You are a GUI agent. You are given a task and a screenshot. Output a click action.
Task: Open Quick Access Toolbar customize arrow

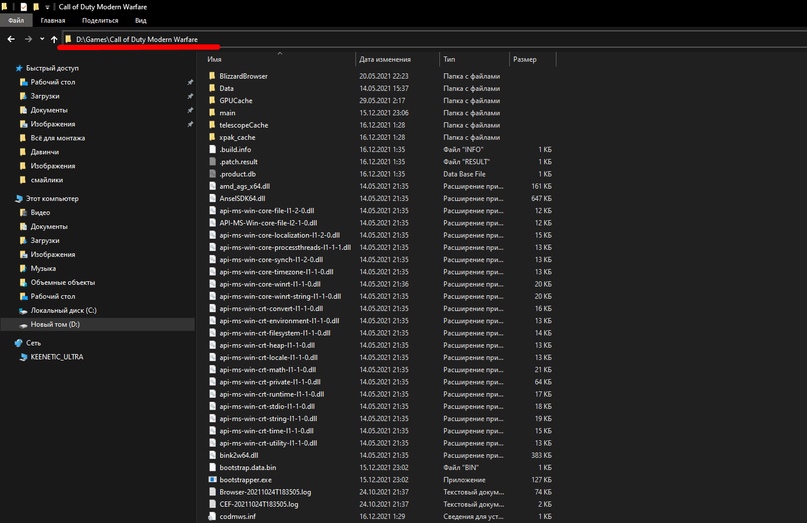47,7
